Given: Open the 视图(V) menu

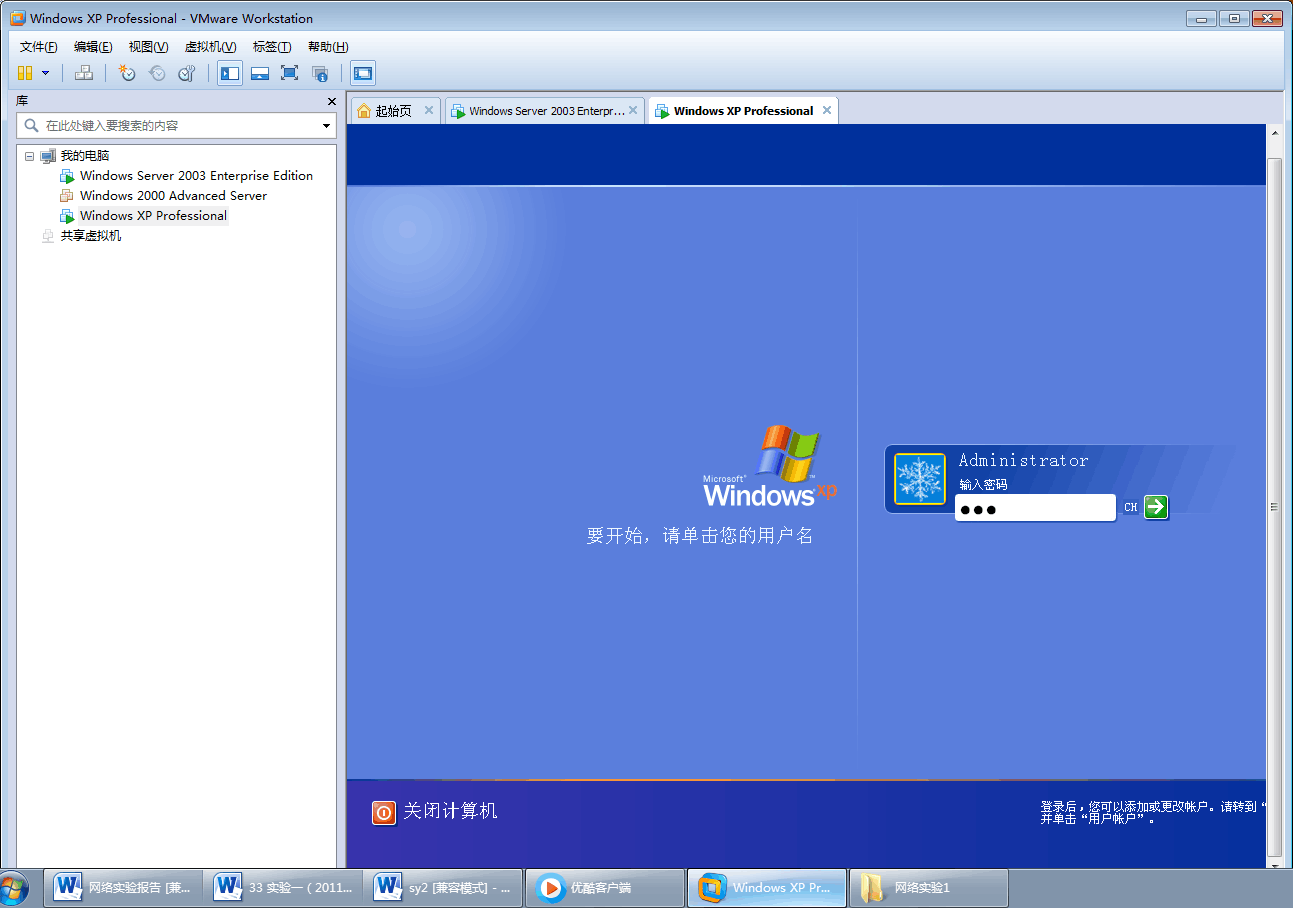Looking at the screenshot, I should (x=148, y=47).
